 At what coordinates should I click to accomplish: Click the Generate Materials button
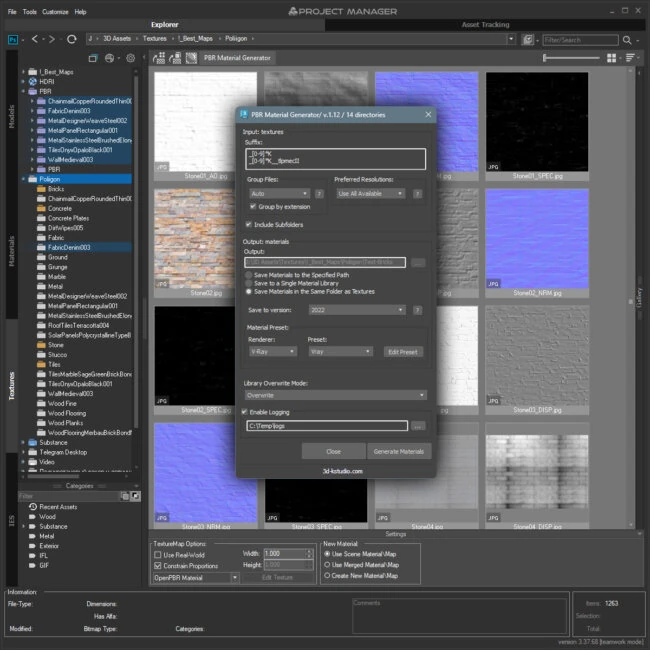click(399, 451)
